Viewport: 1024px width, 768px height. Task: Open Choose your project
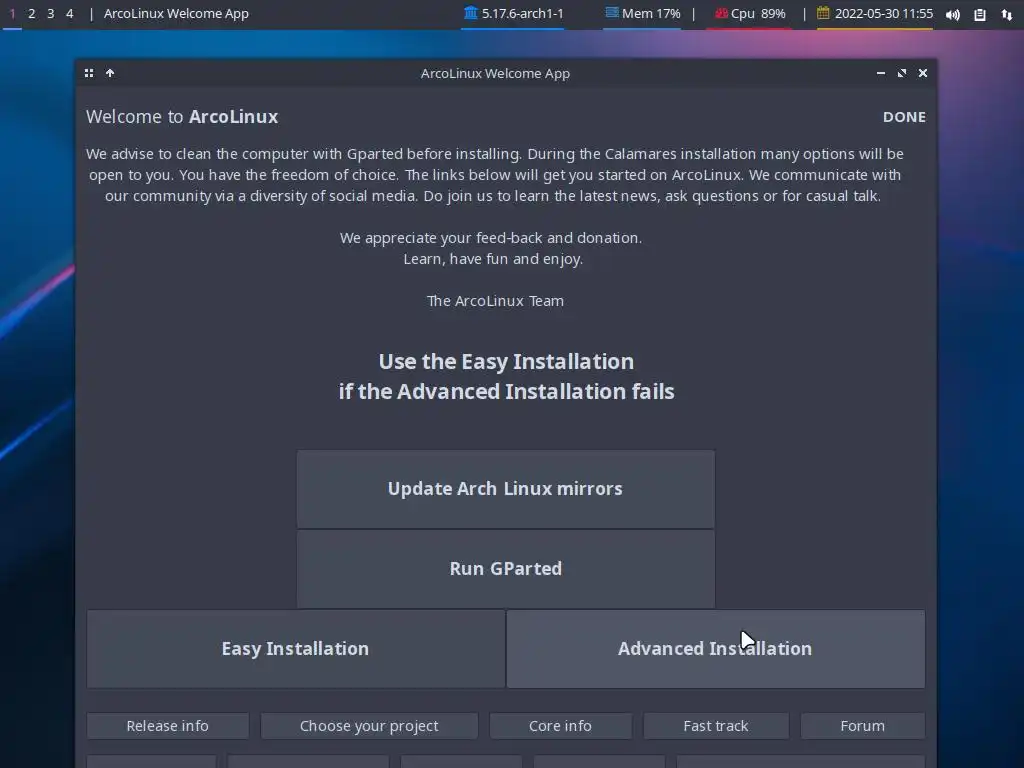(369, 726)
